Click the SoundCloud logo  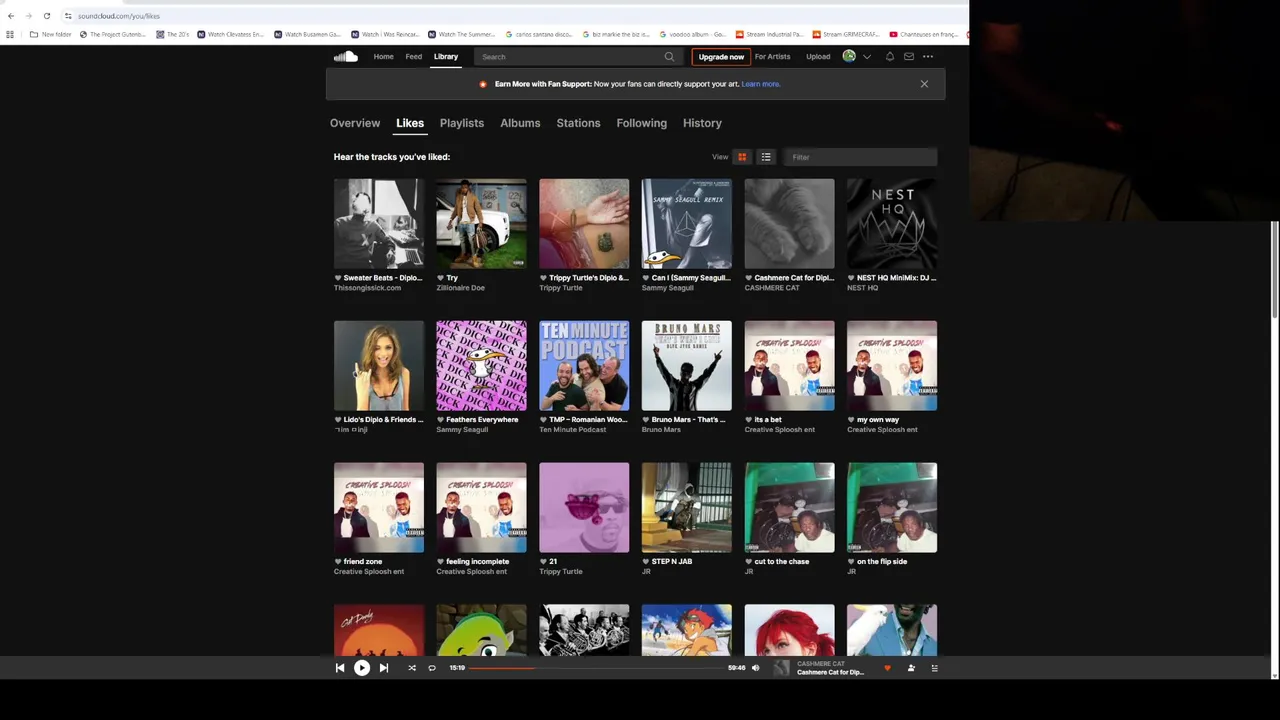click(x=346, y=57)
